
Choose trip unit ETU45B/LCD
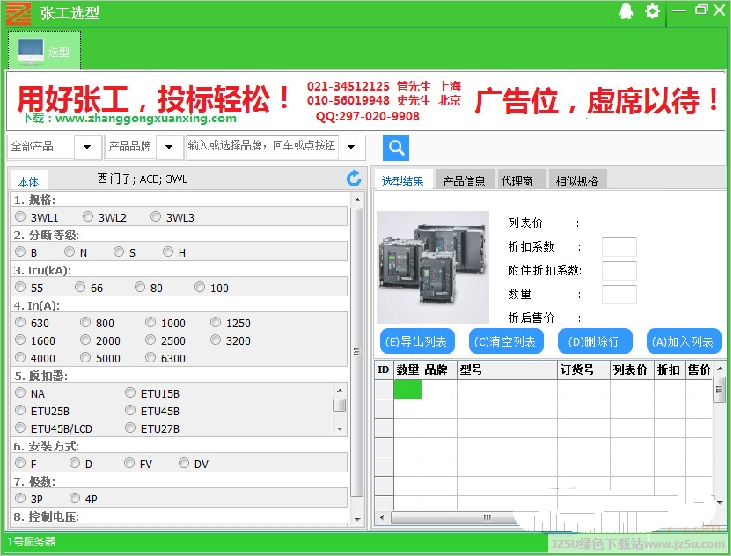click(x=21, y=428)
